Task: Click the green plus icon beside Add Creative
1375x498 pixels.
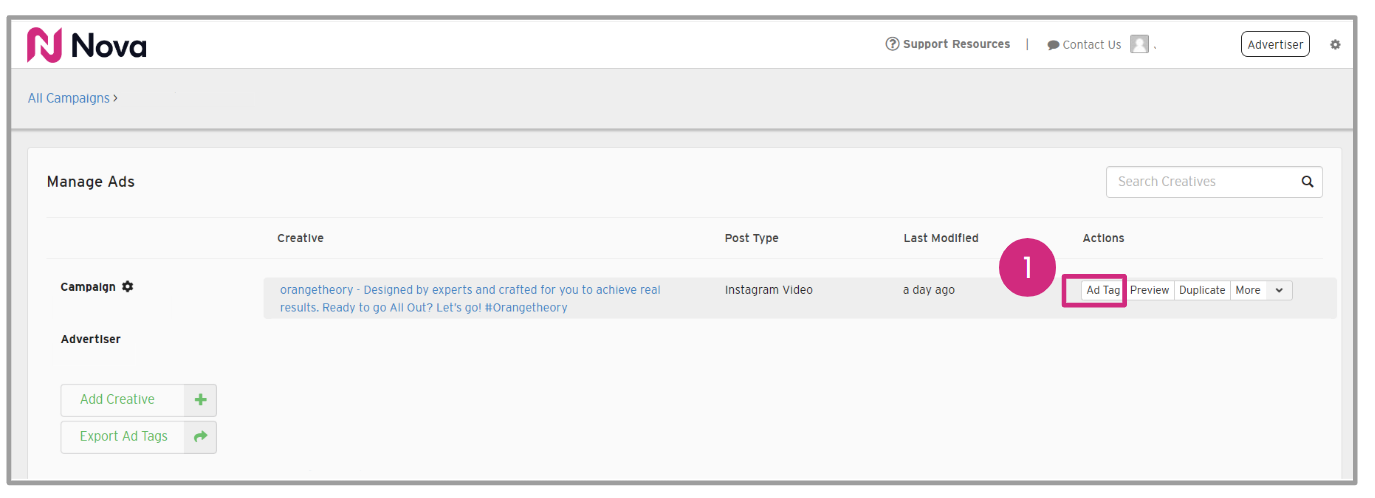Action: click(x=201, y=400)
